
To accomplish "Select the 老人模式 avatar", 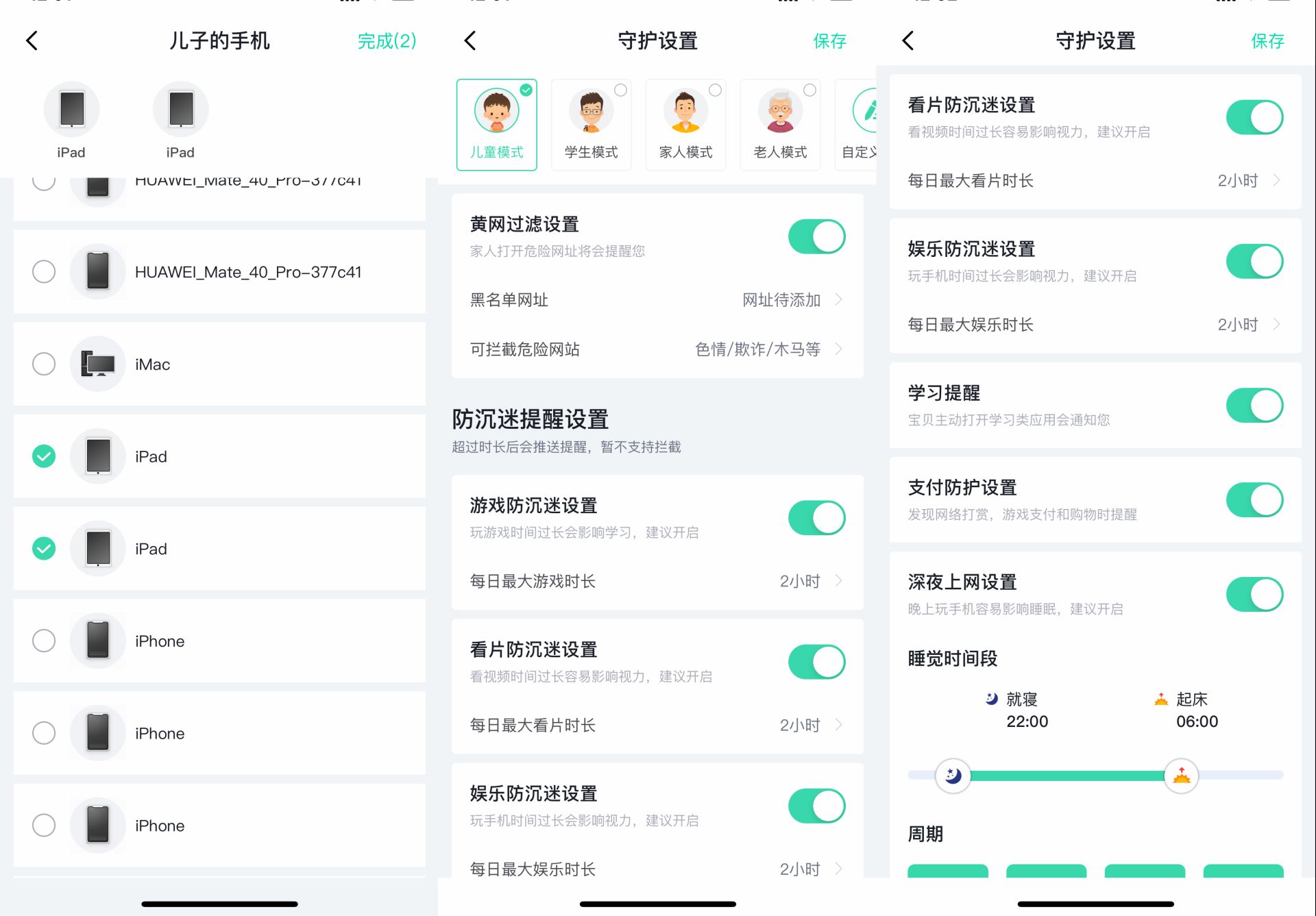I will 780,110.
